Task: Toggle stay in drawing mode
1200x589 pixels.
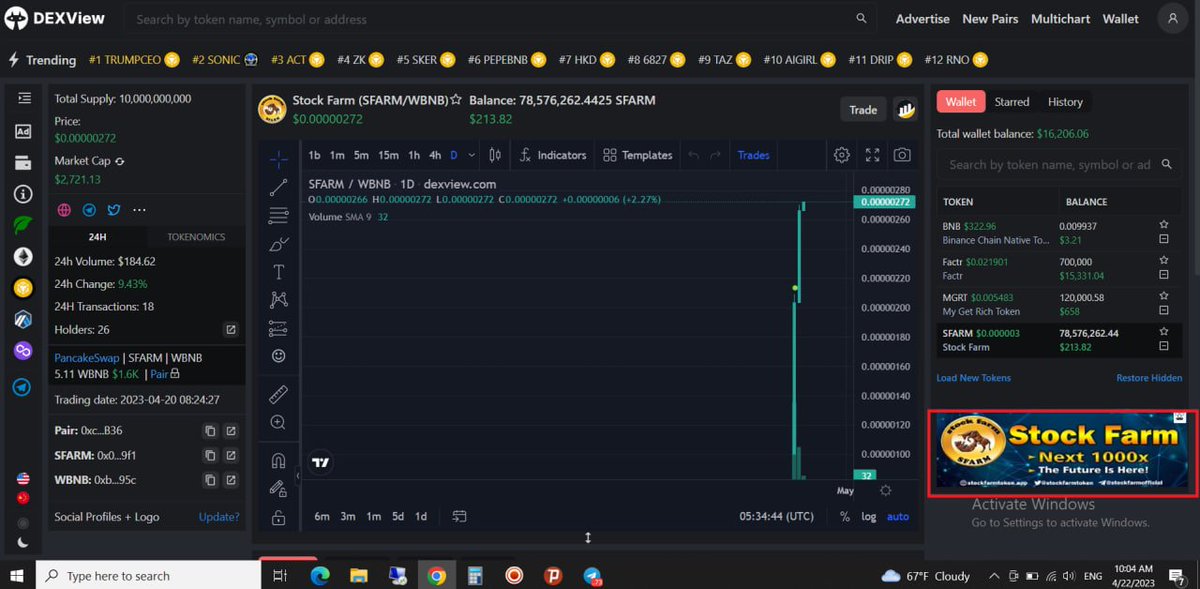Action: [x=279, y=488]
